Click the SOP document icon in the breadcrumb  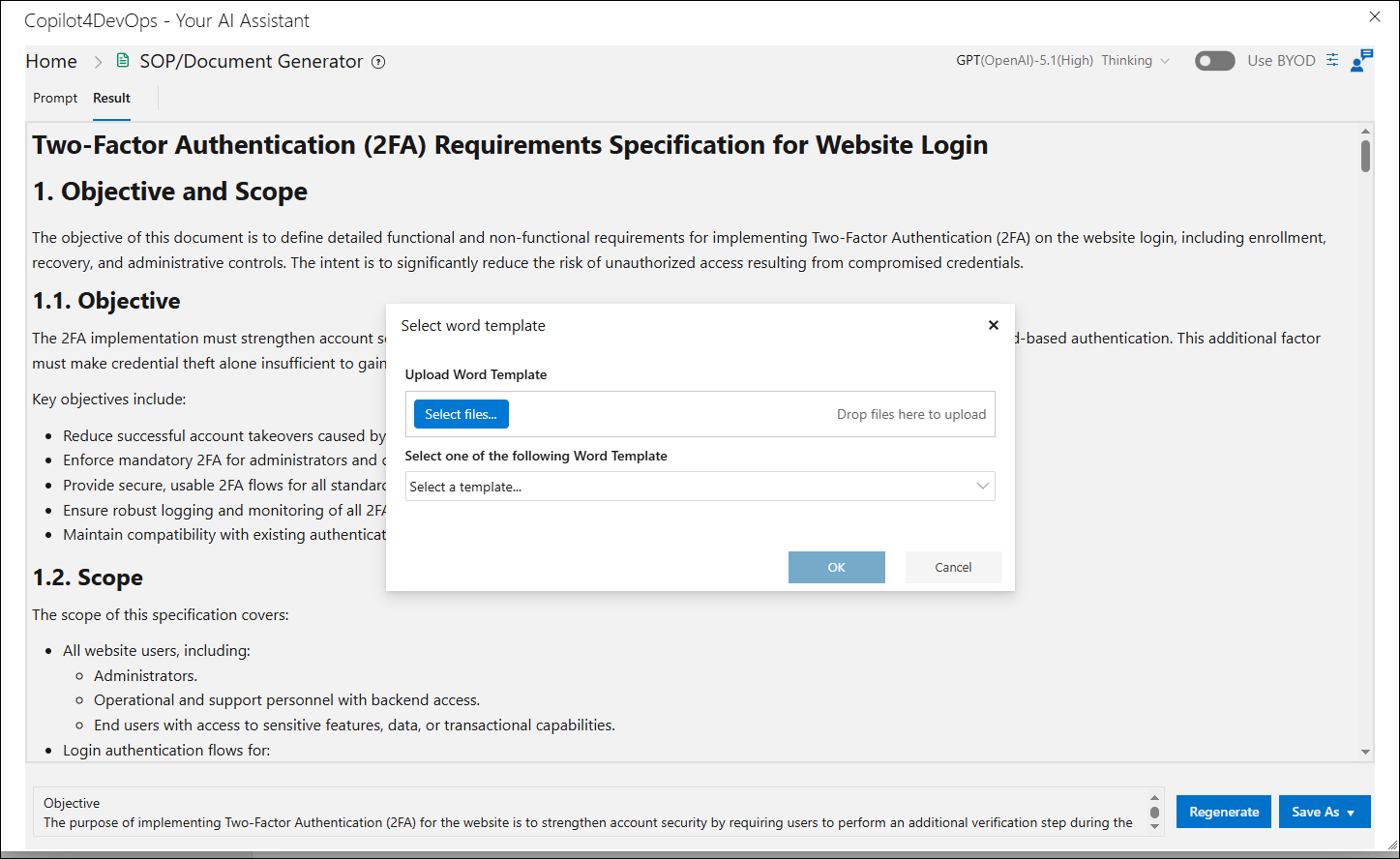(123, 61)
